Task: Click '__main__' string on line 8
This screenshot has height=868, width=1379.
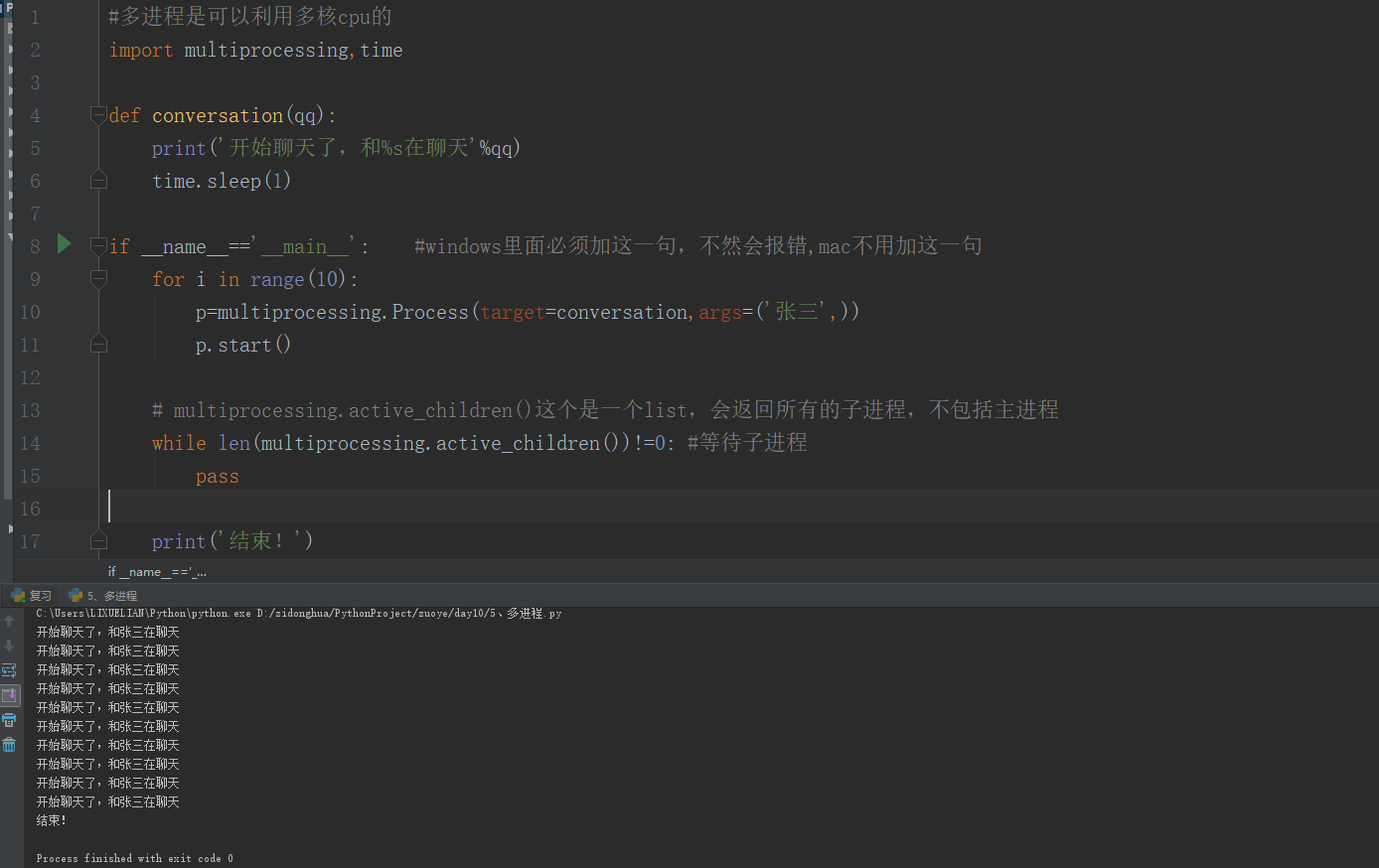Action: pyautogui.click(x=304, y=246)
